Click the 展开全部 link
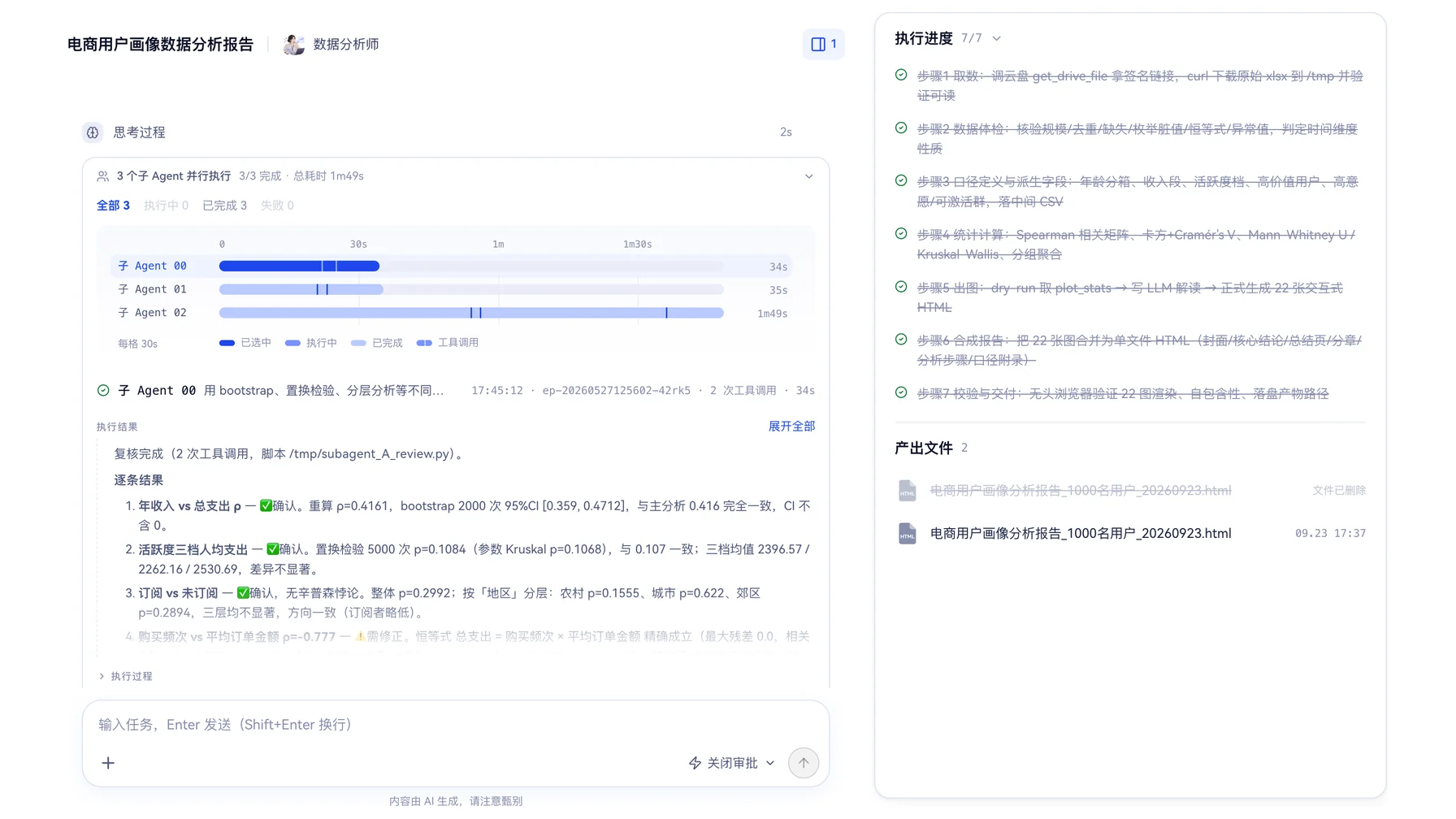 [x=791, y=427]
